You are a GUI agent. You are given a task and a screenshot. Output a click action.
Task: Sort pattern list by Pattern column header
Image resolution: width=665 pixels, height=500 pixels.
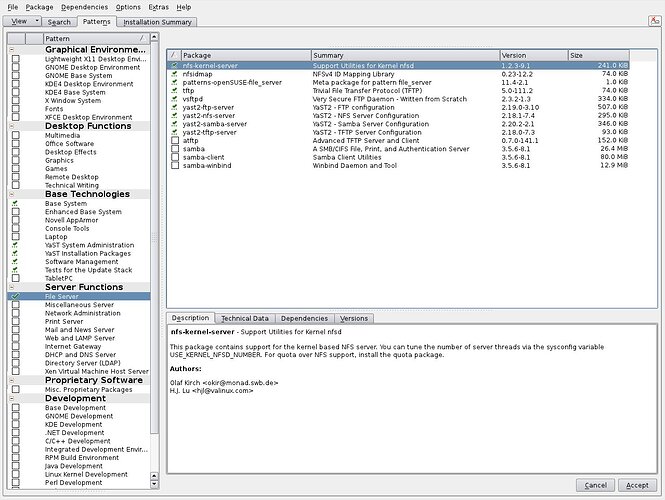(x=96, y=39)
